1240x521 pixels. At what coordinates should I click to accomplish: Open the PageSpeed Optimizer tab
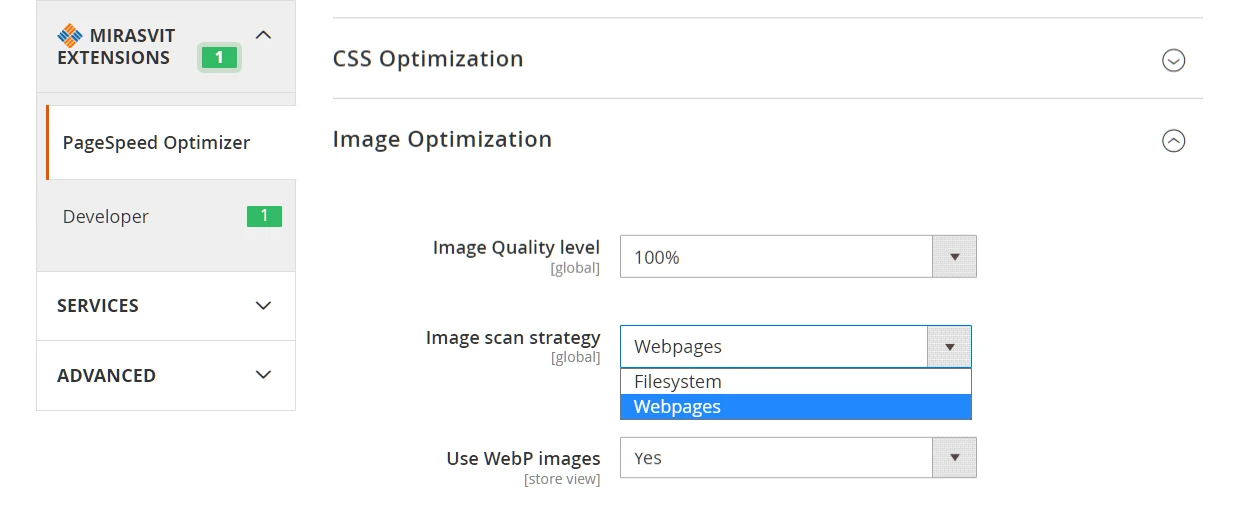[x=156, y=143]
